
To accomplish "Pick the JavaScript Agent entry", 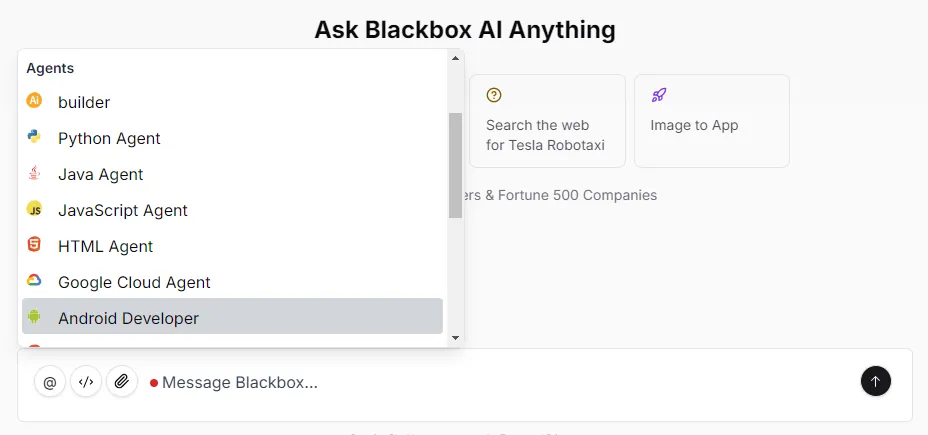I will point(233,210).
